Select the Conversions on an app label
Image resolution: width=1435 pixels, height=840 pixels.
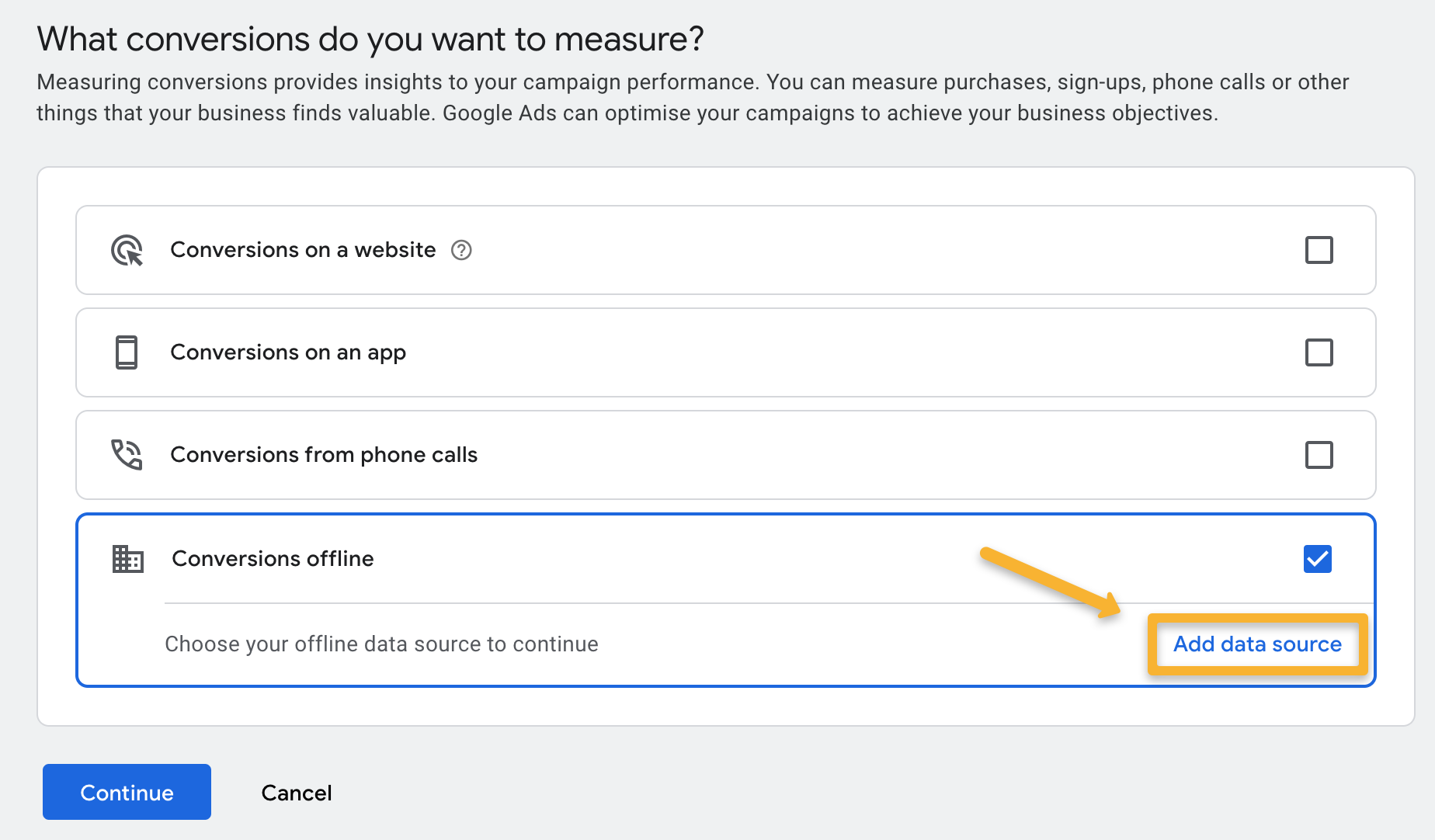pos(288,352)
